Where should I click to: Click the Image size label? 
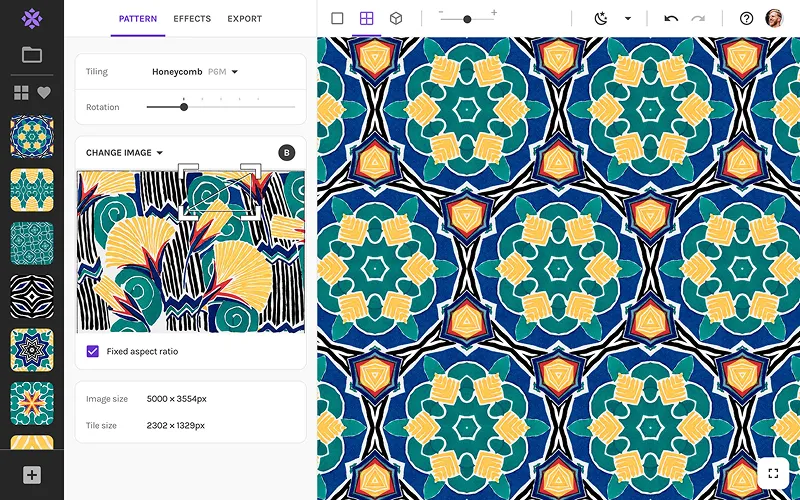point(107,399)
